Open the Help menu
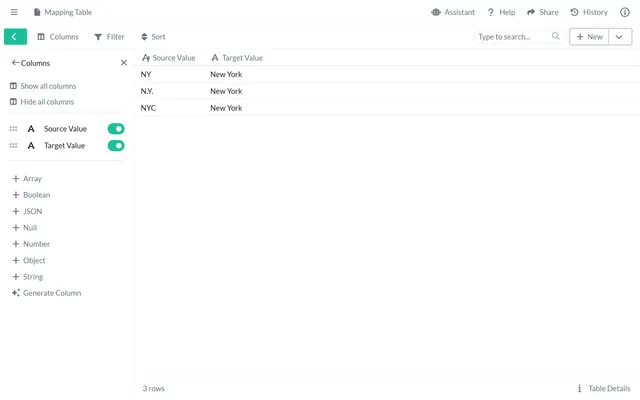Image resolution: width=640 pixels, height=400 pixels. point(501,12)
